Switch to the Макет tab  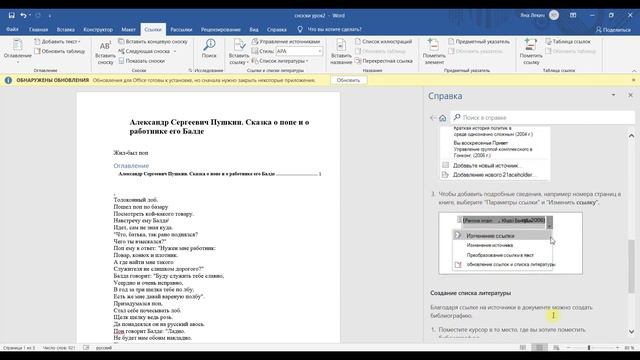point(128,29)
